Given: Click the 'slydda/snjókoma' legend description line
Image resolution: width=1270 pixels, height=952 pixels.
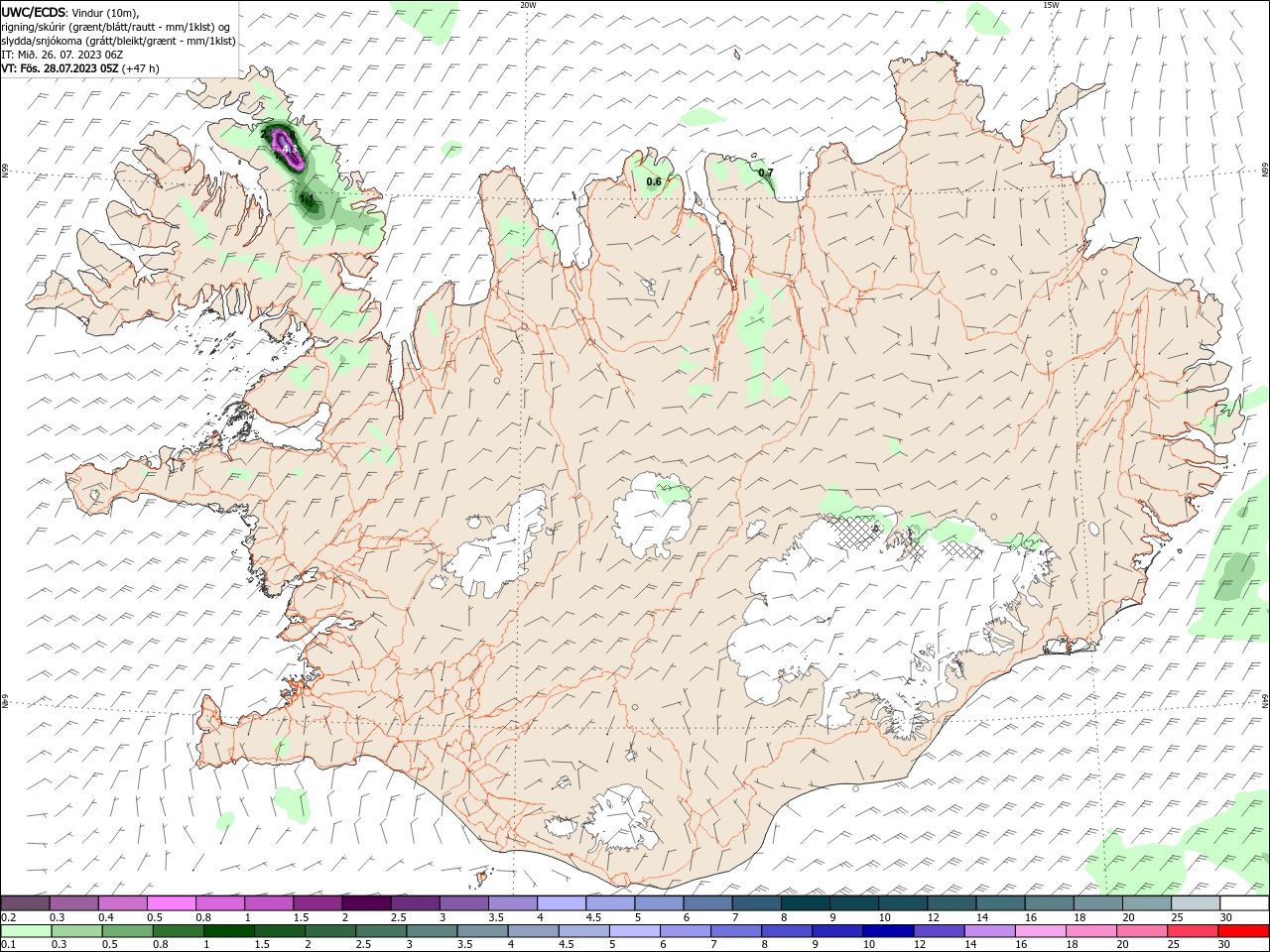Looking at the screenshot, I should click(x=119, y=41).
